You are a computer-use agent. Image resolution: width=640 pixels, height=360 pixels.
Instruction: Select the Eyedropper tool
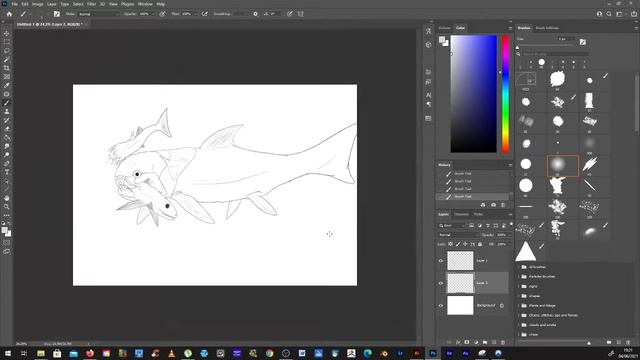pos(7,85)
